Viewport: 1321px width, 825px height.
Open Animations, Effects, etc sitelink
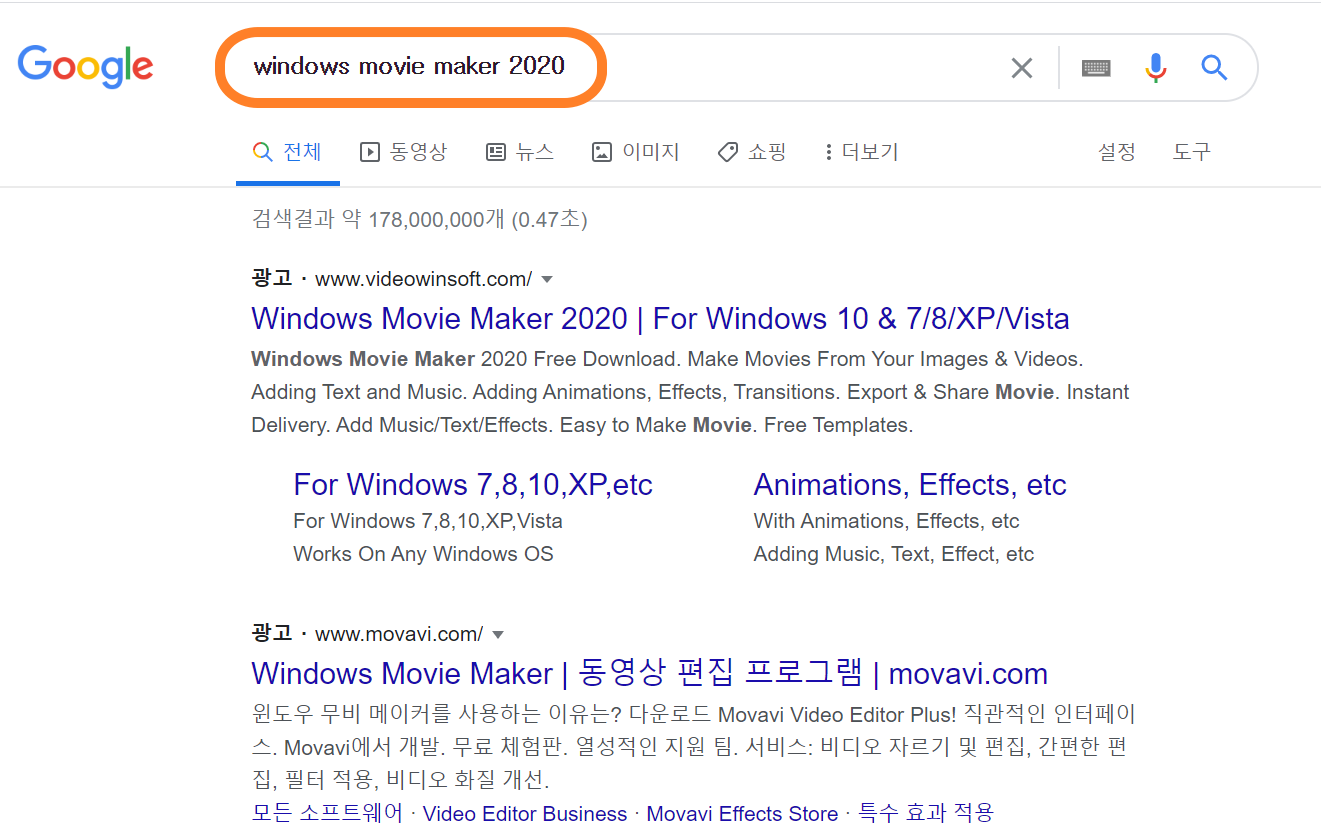pyautogui.click(x=910, y=485)
